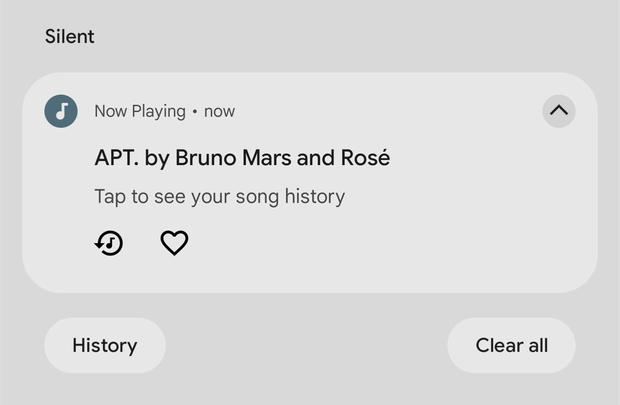This screenshot has width=620, height=405.
Task: Select the 'Now Playing' app name label
Action: click(140, 112)
